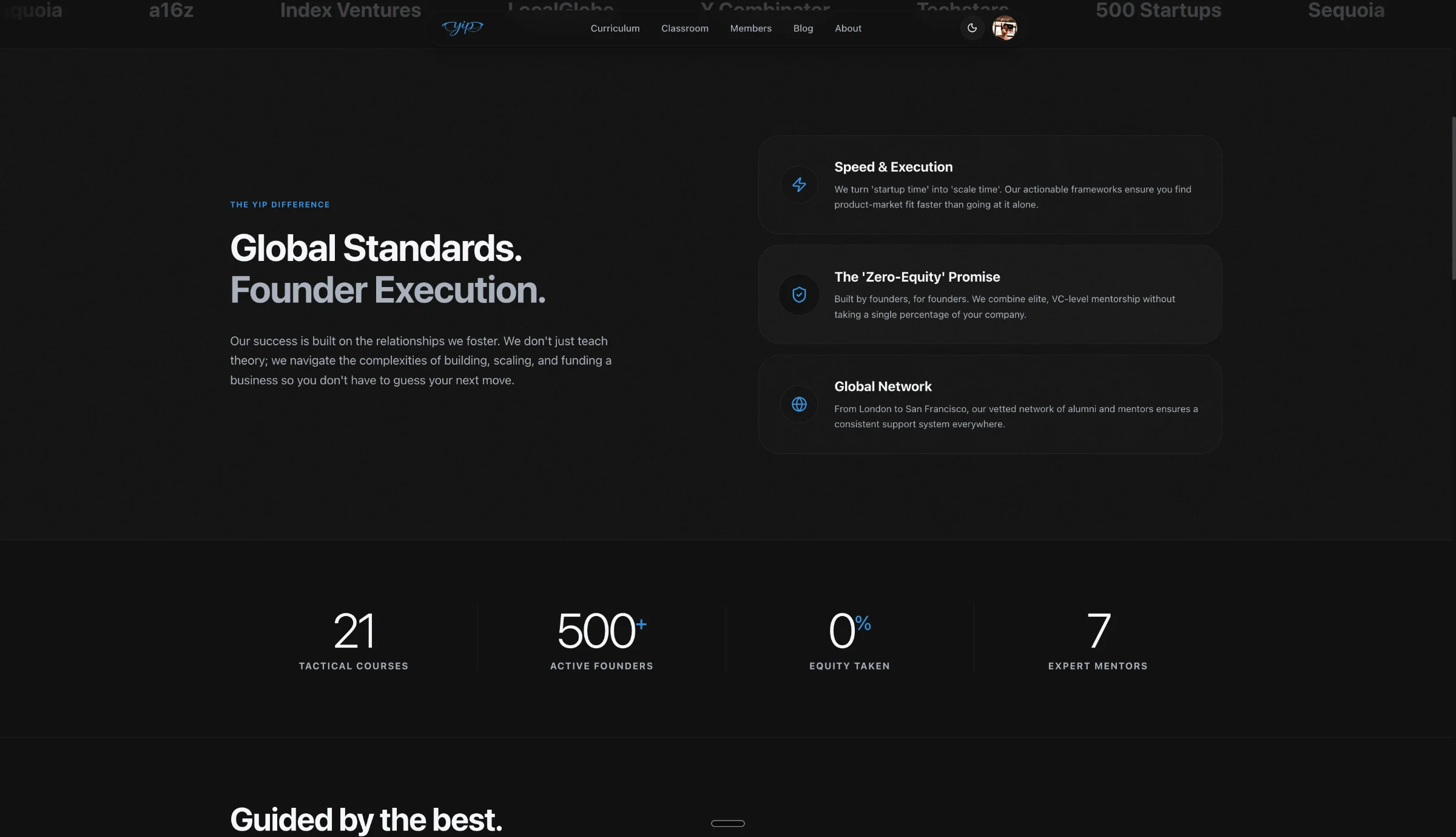Select the Speed & Execution heading
The image size is (1456, 837).
pyautogui.click(x=894, y=167)
